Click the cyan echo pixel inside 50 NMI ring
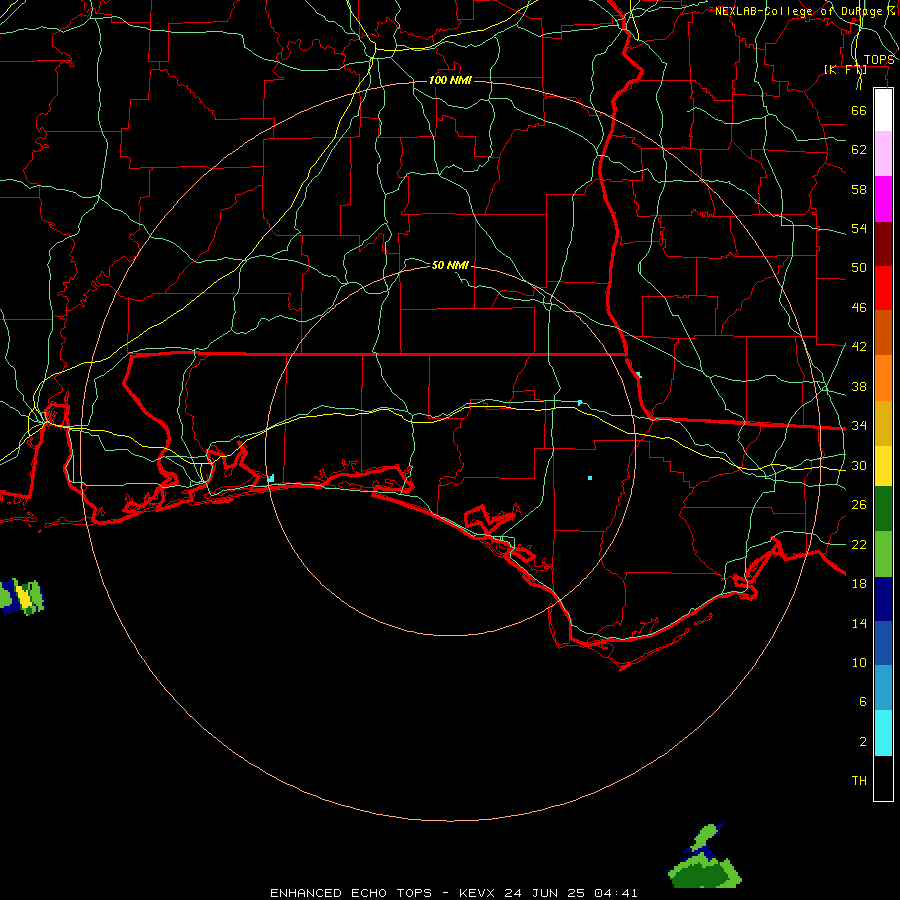Image resolution: width=900 pixels, height=900 pixels. [589, 478]
